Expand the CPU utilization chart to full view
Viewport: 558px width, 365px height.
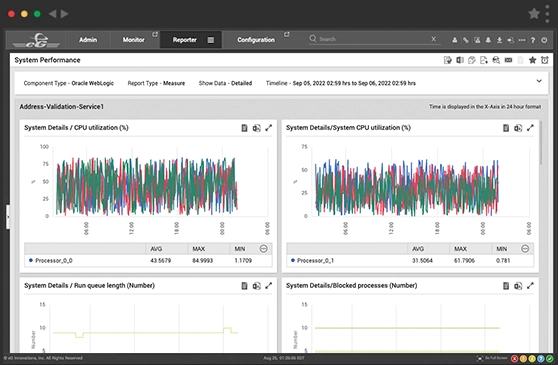tap(268, 128)
